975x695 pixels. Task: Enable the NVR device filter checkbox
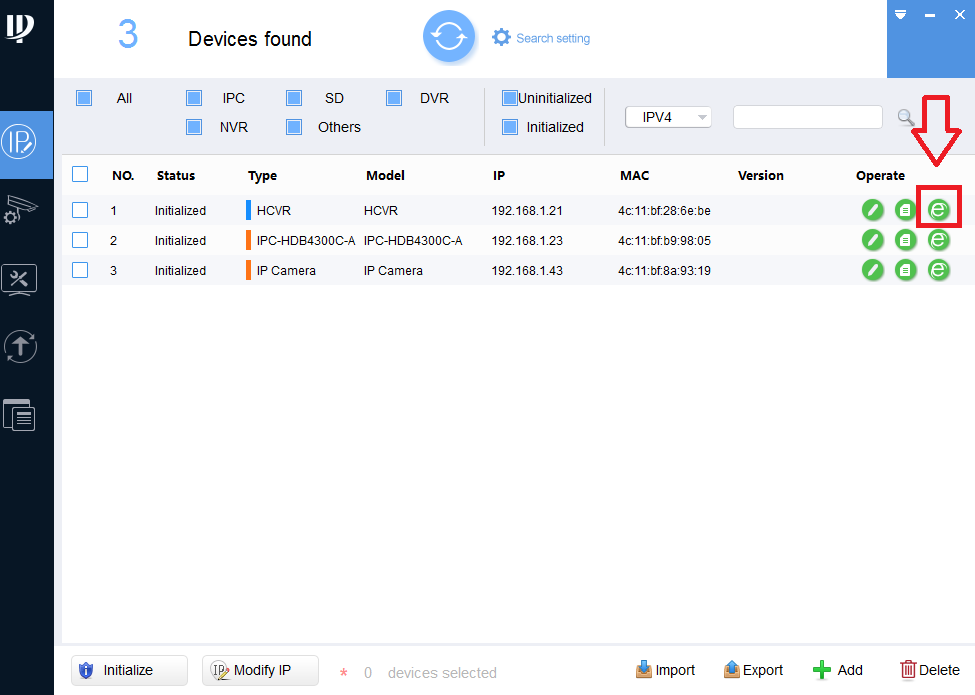pos(193,127)
